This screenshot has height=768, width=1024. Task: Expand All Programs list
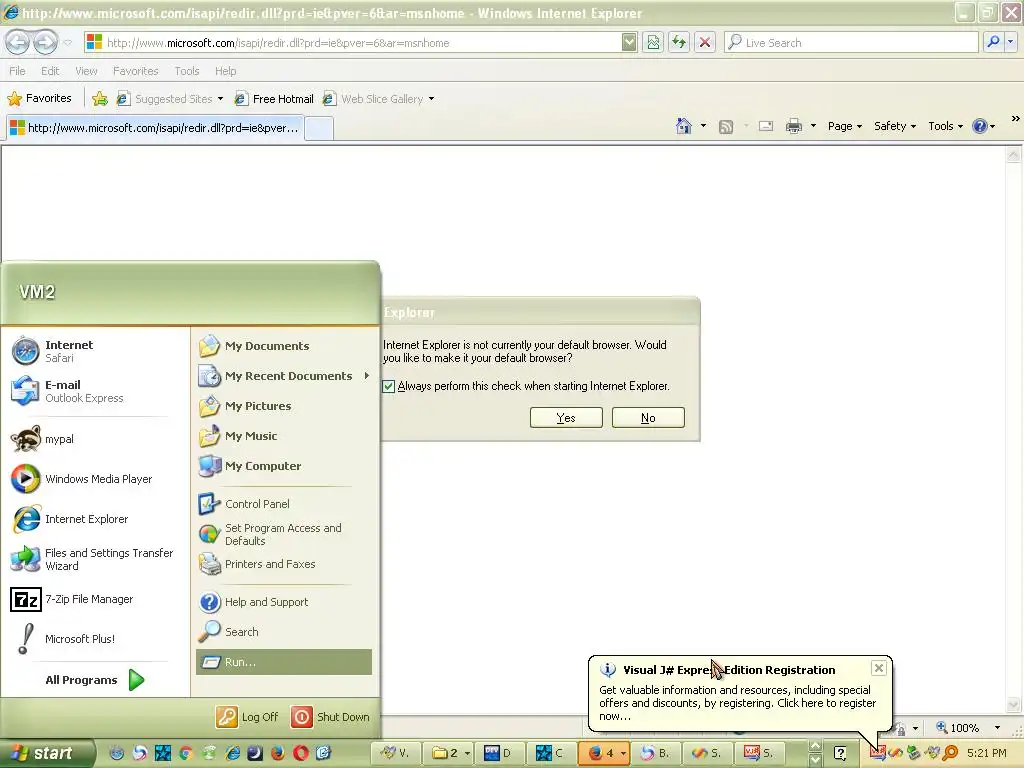pyautogui.click(x=95, y=680)
